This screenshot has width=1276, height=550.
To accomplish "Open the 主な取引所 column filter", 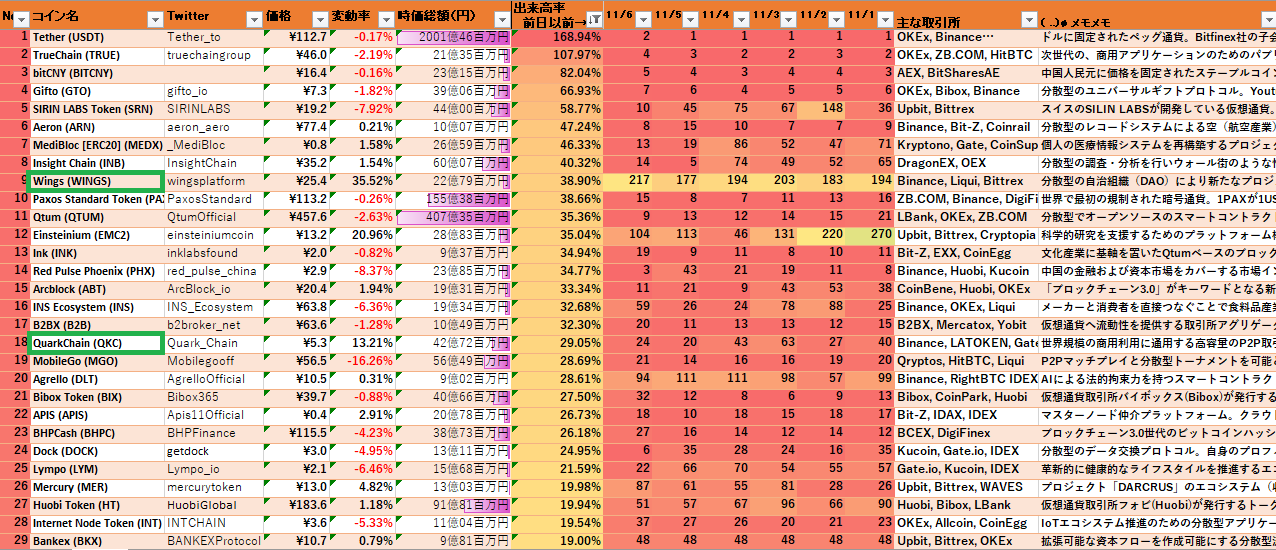I will pyautogui.click(x=1027, y=19).
